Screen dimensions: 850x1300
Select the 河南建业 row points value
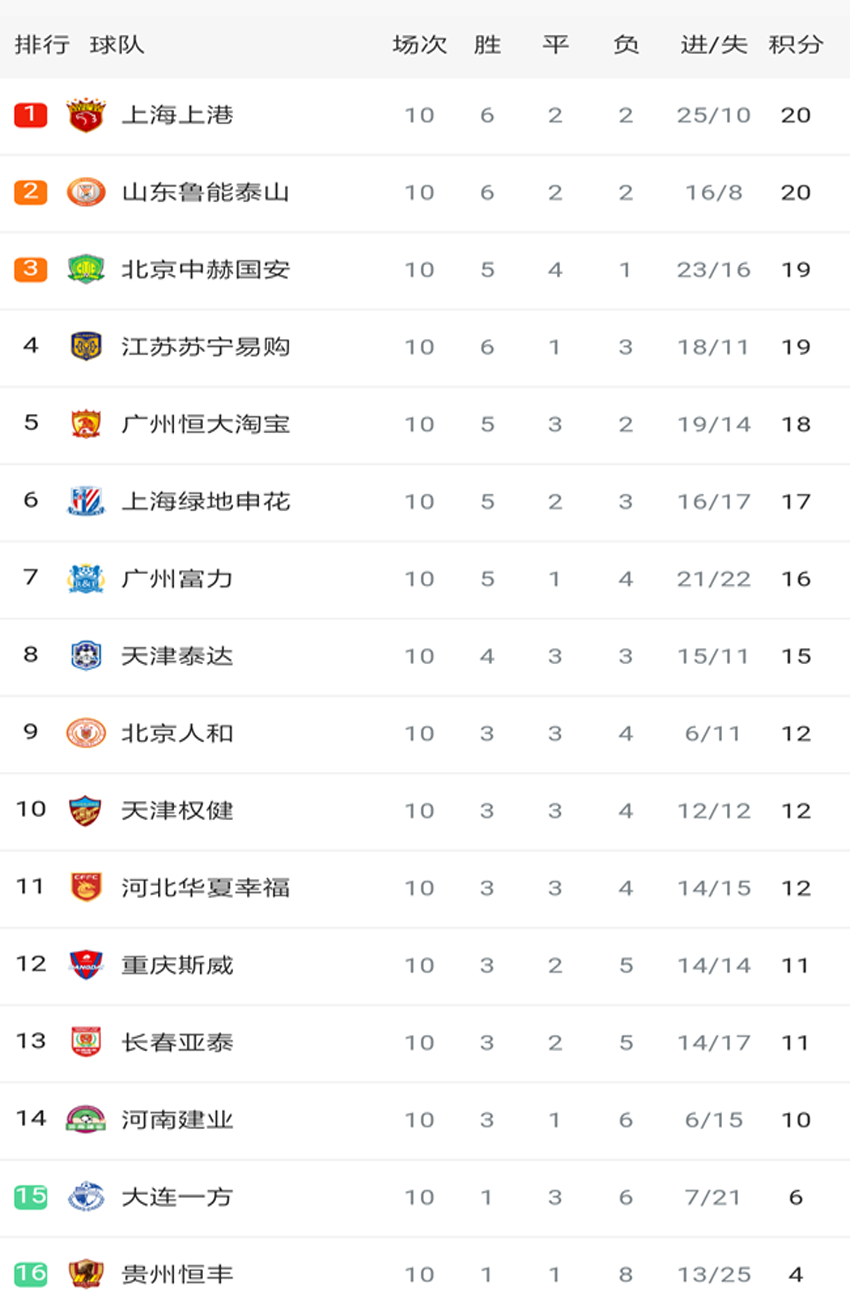tap(796, 1120)
